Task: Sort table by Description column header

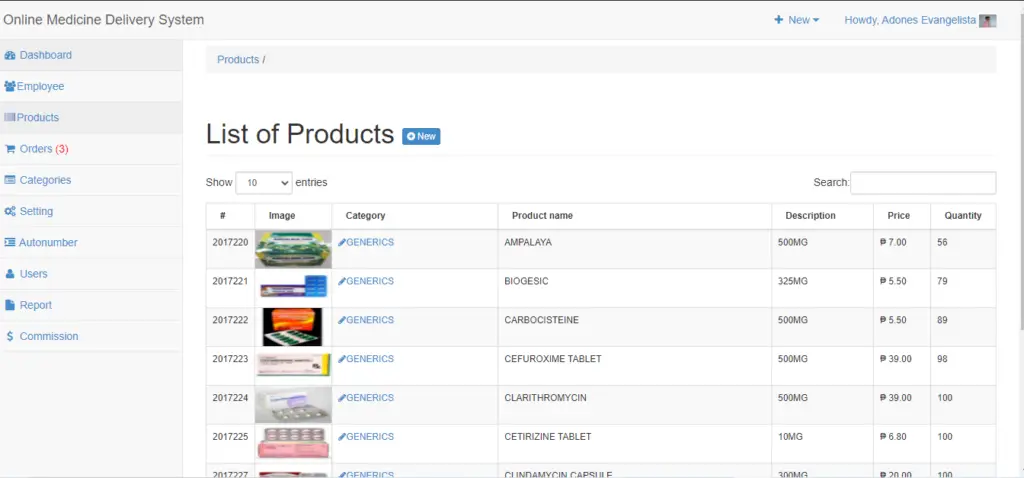Action: pyautogui.click(x=822, y=216)
